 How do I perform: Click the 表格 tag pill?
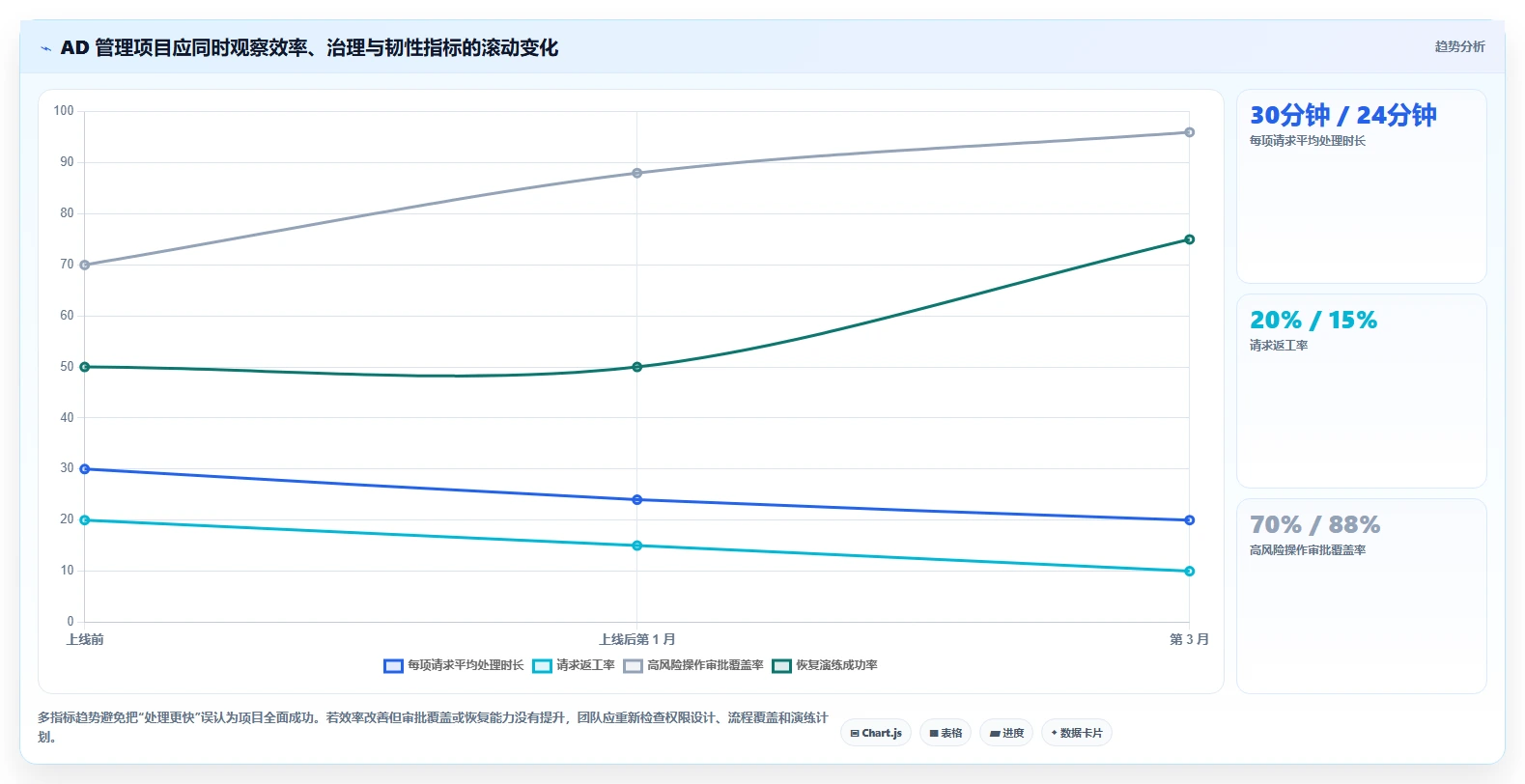click(x=946, y=733)
